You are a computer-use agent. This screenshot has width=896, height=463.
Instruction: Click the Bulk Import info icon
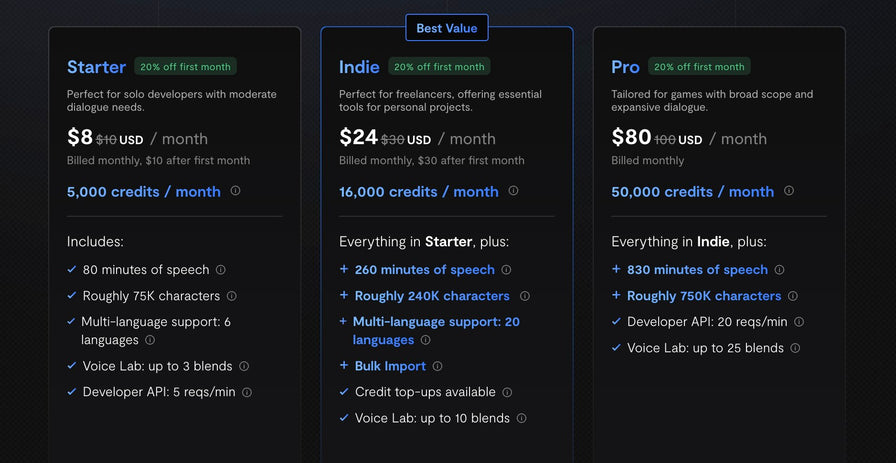pyautogui.click(x=437, y=366)
